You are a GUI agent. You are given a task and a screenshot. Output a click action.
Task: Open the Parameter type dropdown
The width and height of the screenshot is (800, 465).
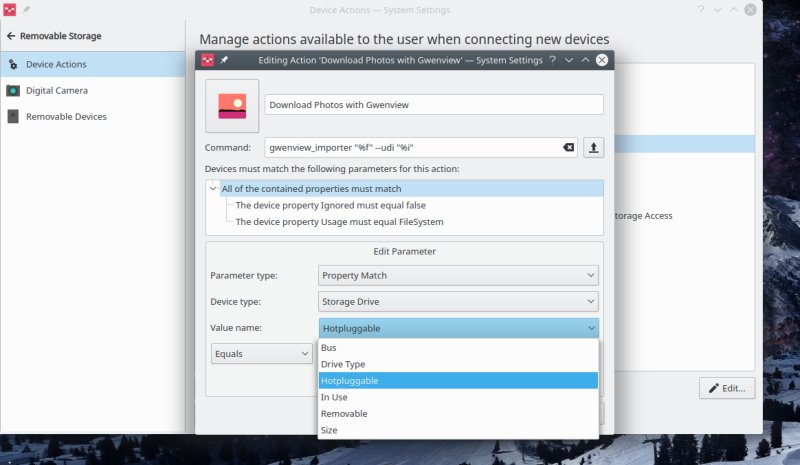coord(458,275)
